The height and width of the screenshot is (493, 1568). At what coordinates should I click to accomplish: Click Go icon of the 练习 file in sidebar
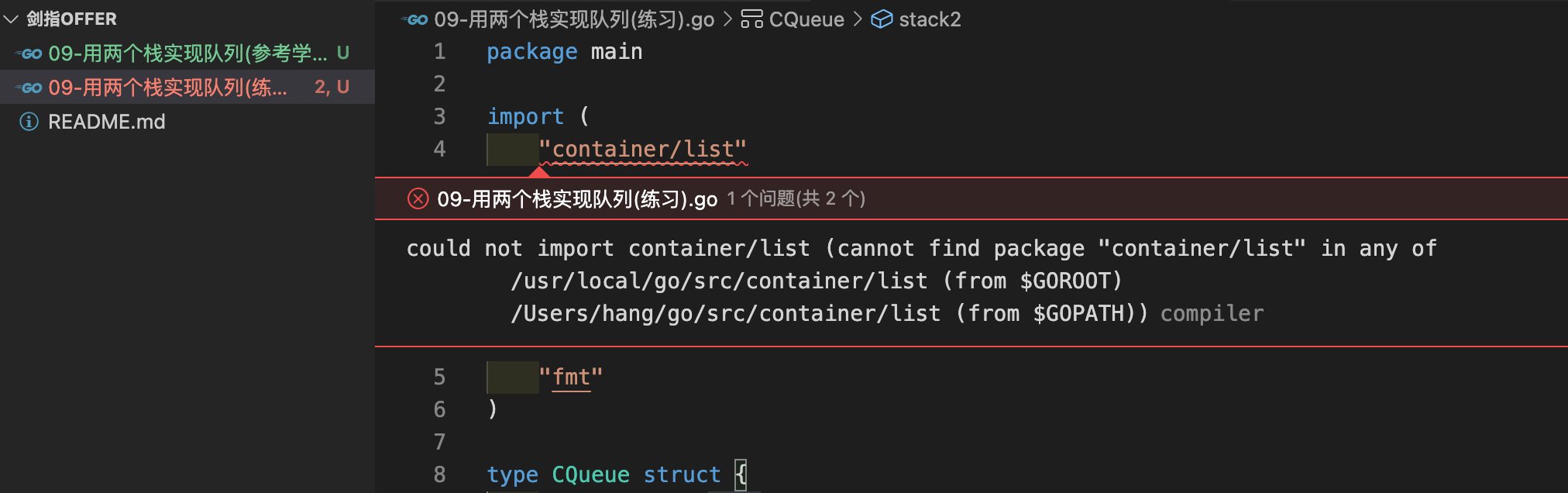[x=30, y=88]
